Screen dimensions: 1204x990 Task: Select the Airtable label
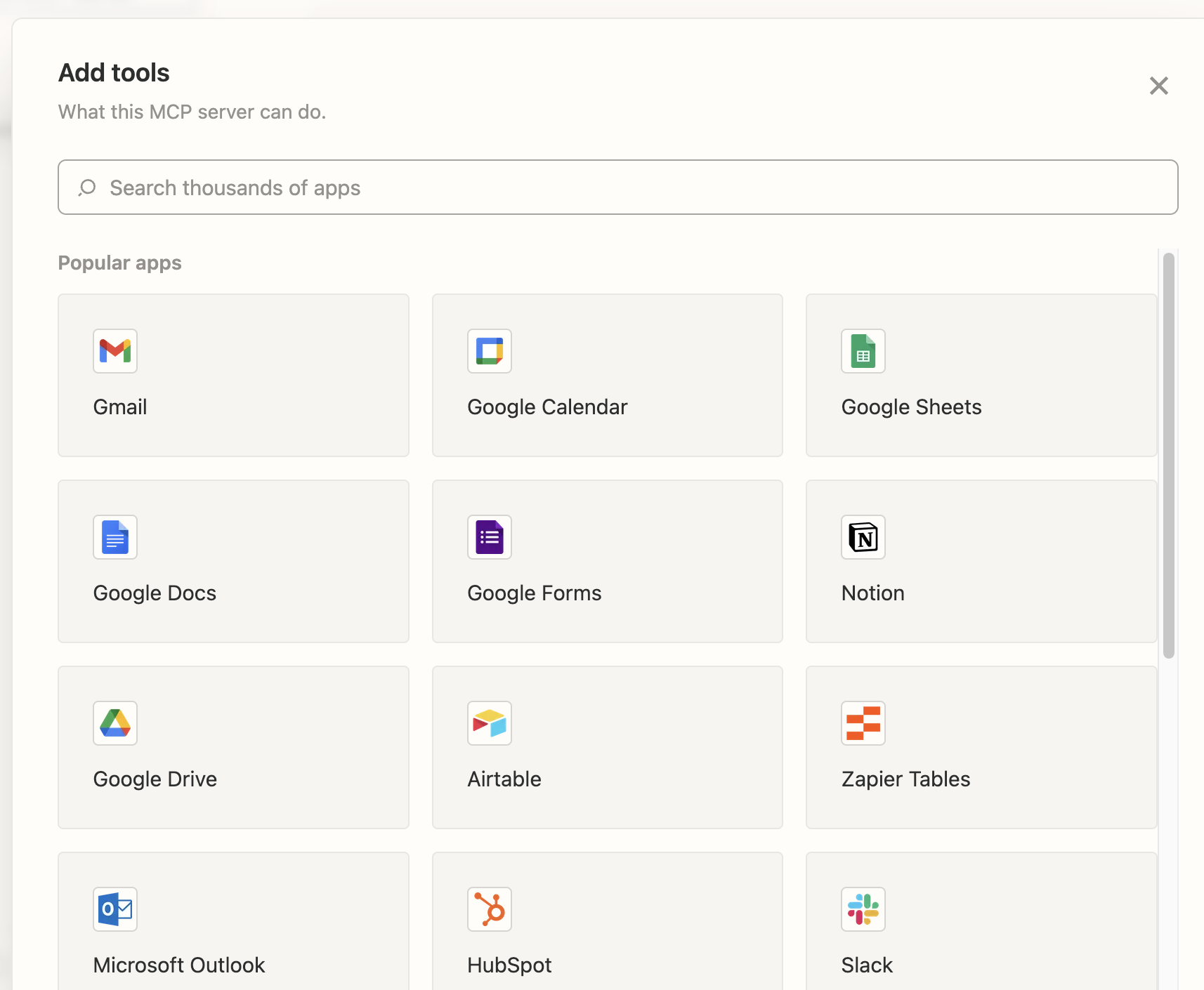pyautogui.click(x=504, y=779)
